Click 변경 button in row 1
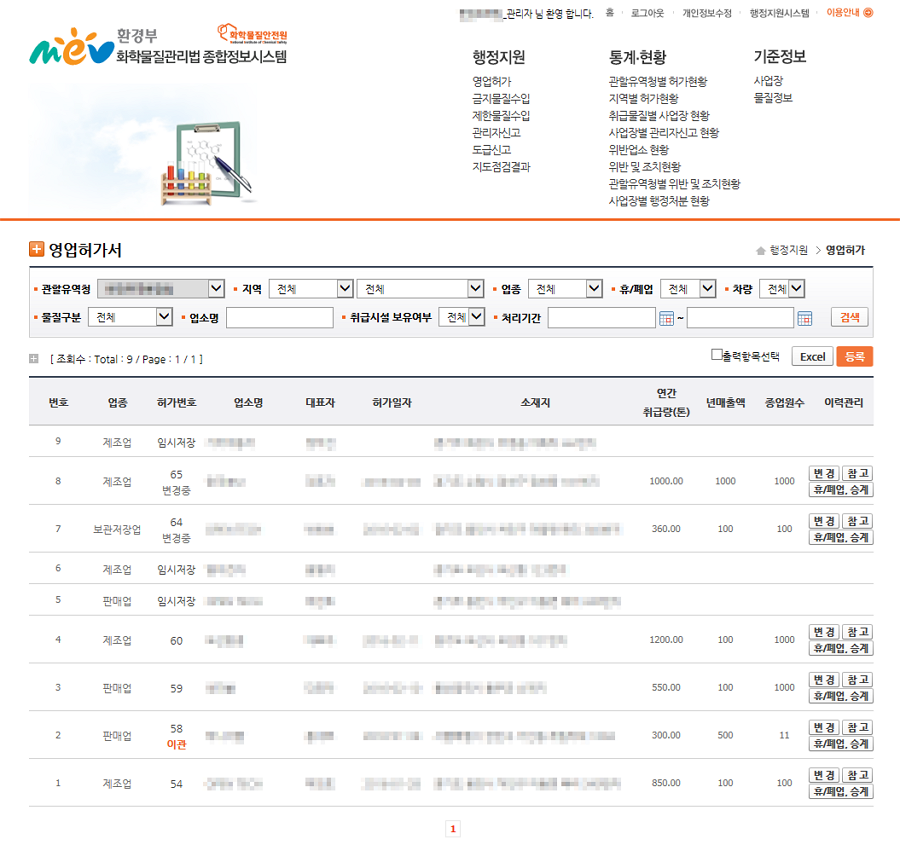 point(824,776)
